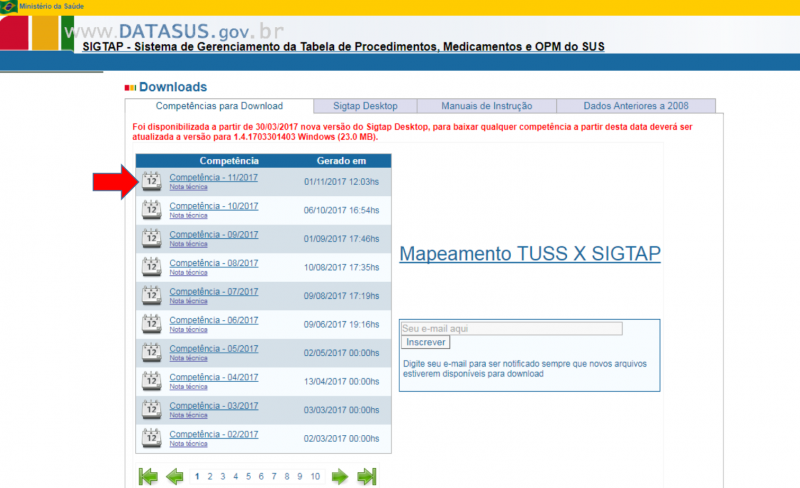800x488 pixels.
Task: Jump to last page with green arrow
Action: [x=367, y=476]
